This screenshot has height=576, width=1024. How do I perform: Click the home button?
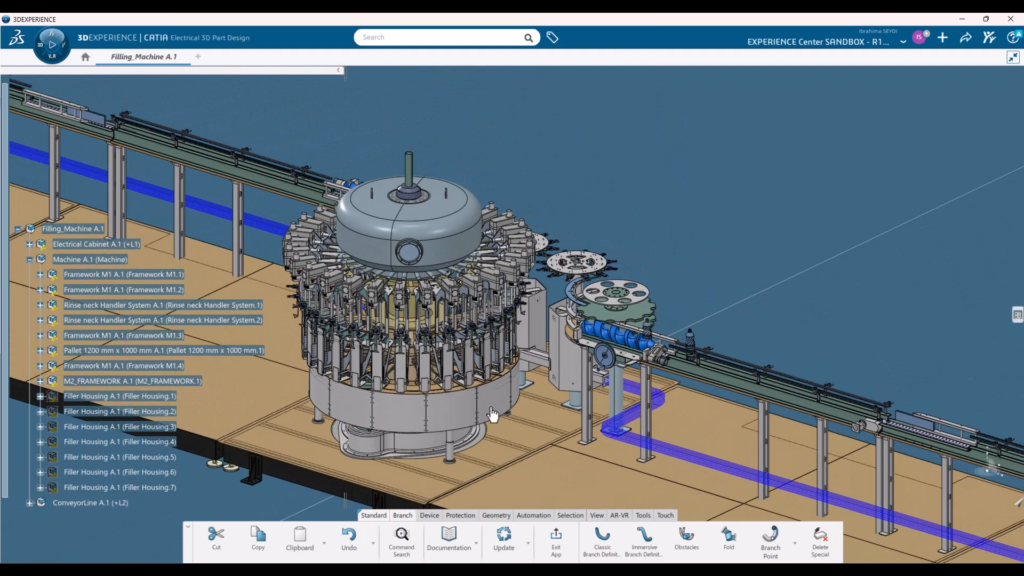[85, 57]
